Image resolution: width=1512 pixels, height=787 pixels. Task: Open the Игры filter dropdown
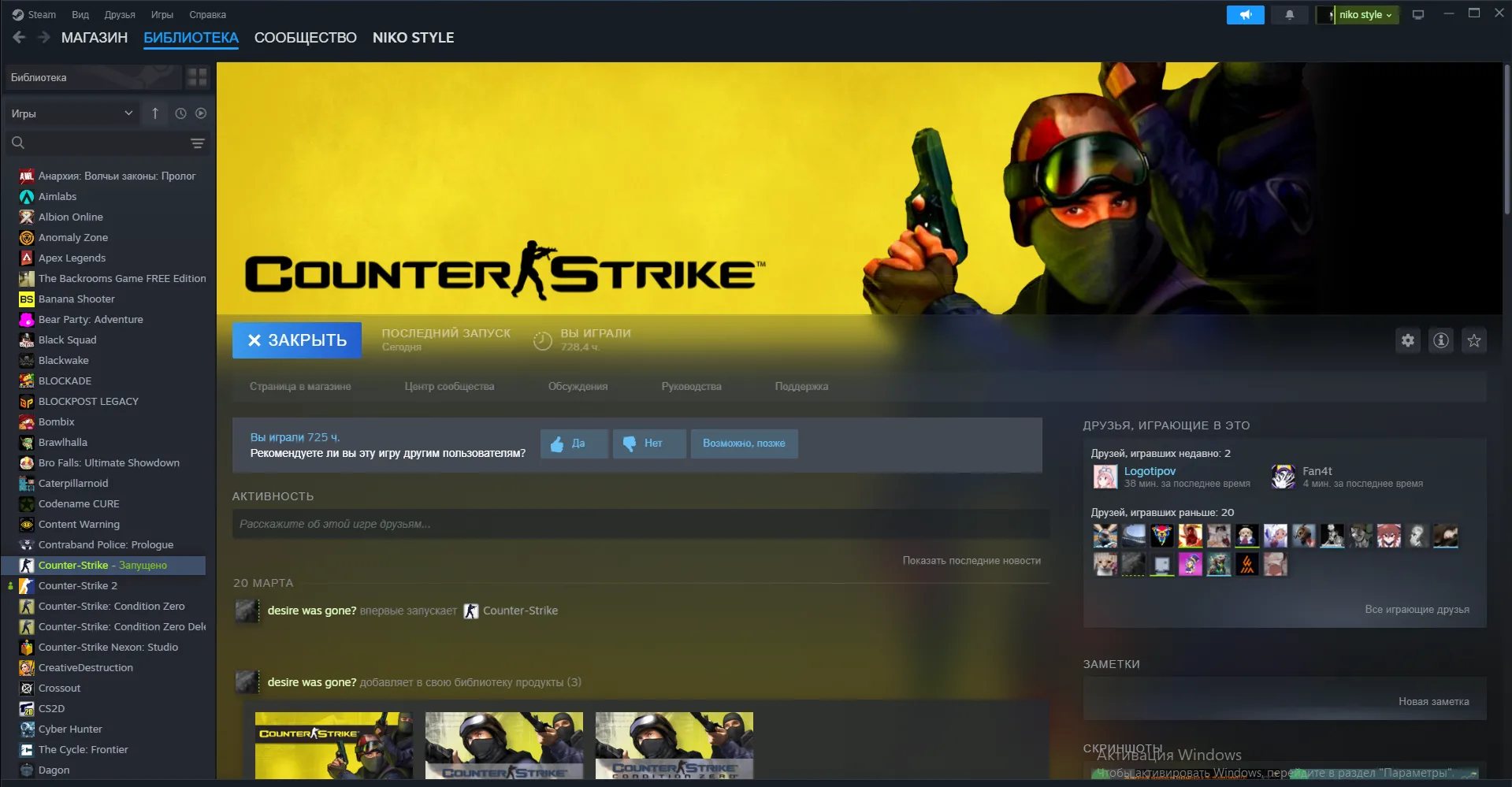pos(72,113)
